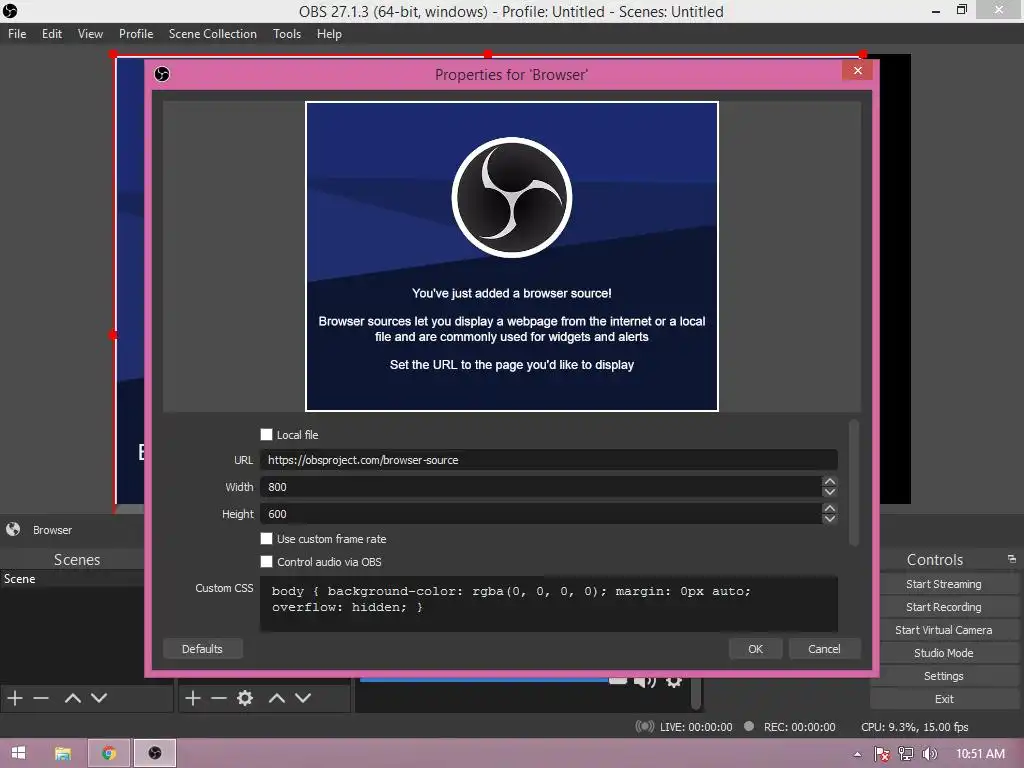1024x768 pixels.
Task: Close the Browser properties dialog
Action: point(857,71)
